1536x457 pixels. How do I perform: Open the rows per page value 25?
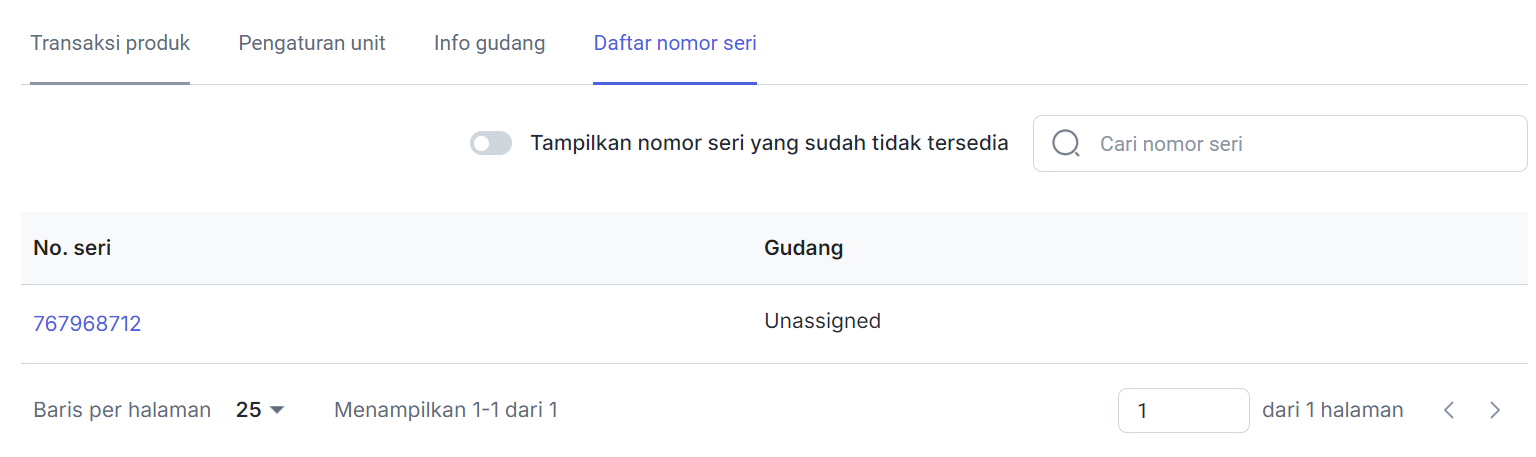click(x=248, y=410)
